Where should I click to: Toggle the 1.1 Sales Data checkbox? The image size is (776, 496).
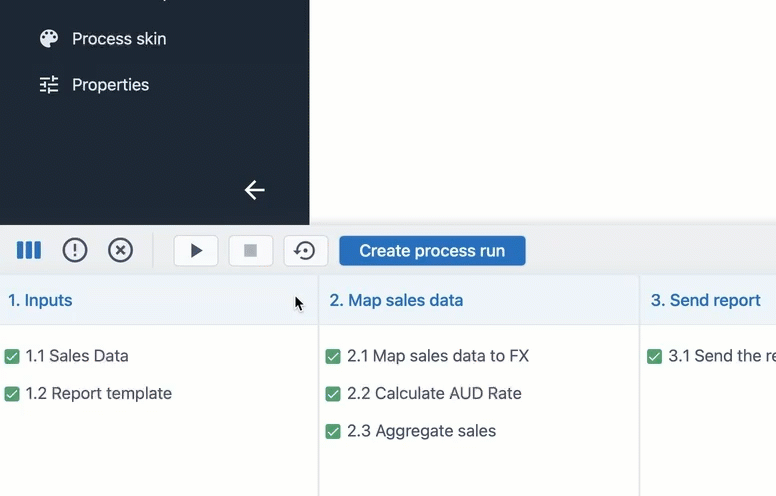(x=12, y=356)
